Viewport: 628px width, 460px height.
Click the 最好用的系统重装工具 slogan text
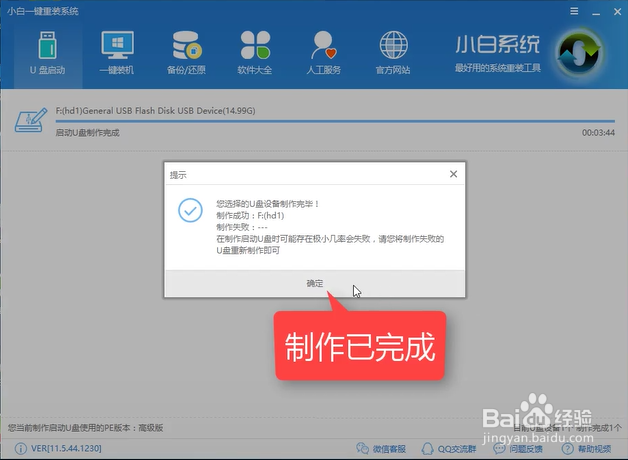click(x=498, y=68)
